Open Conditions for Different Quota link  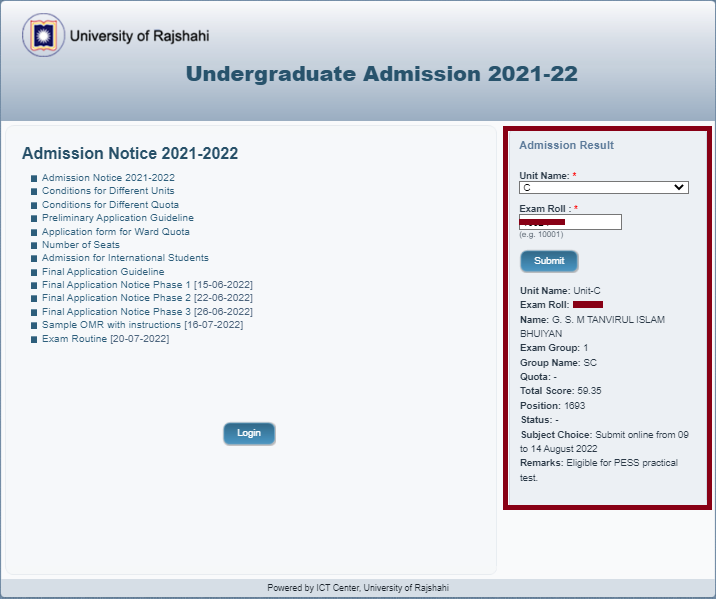pos(111,205)
